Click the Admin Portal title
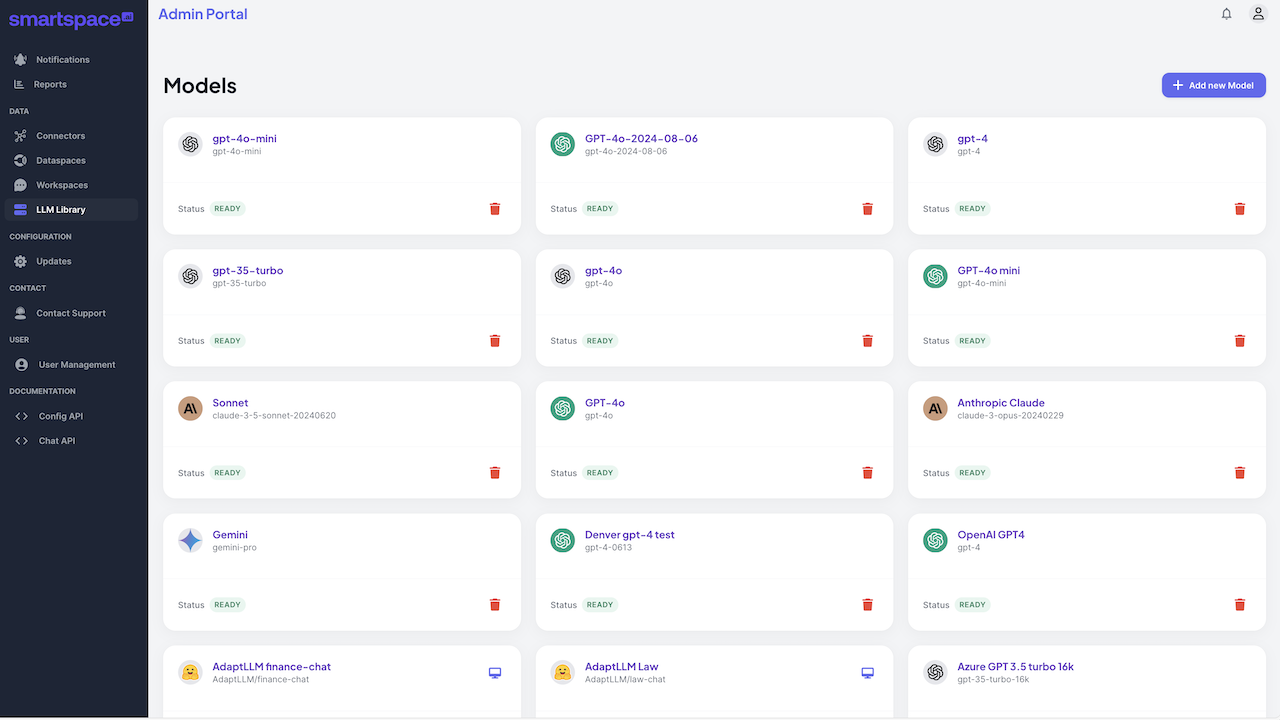 203,14
